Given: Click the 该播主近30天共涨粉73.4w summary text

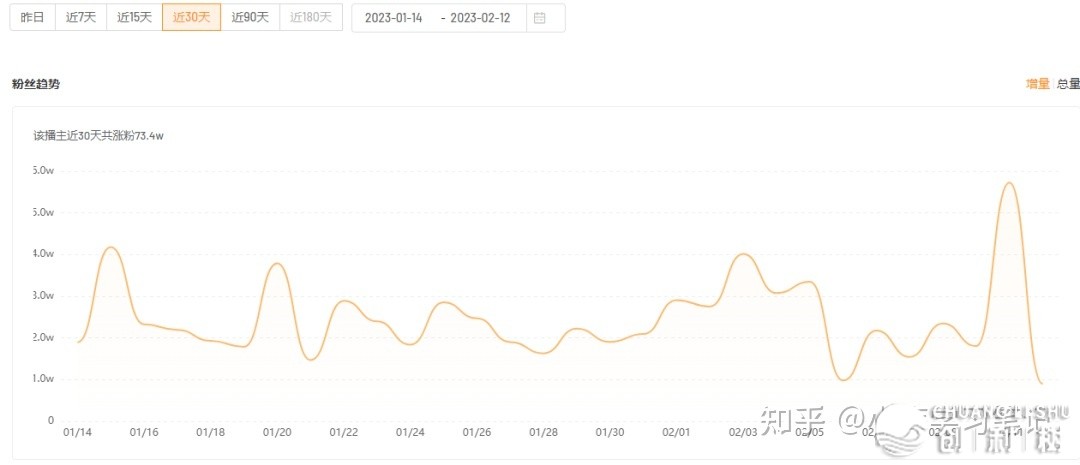Looking at the screenshot, I should tap(98, 135).
